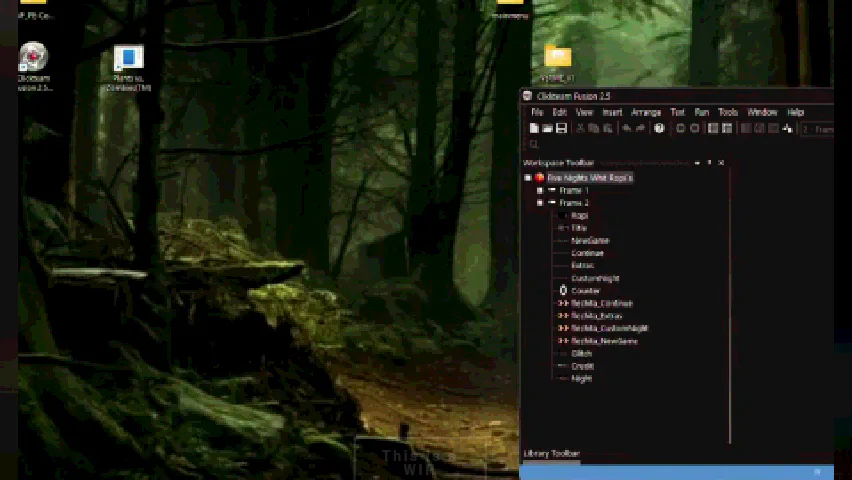852x480 pixels.
Task: Select Frame 1 in the workspace tree
Action: [574, 190]
